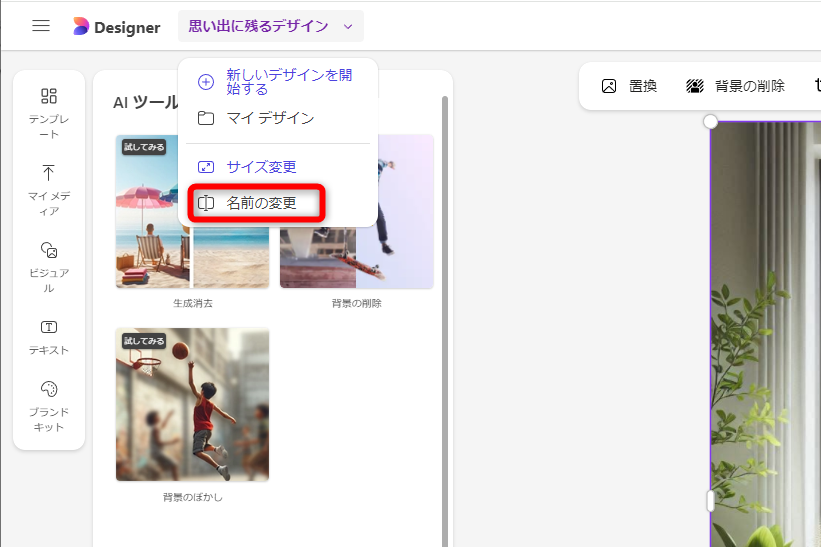This screenshot has width=821, height=547.
Task: Click the AI tools panel scrollbar
Action: [x=445, y=321]
